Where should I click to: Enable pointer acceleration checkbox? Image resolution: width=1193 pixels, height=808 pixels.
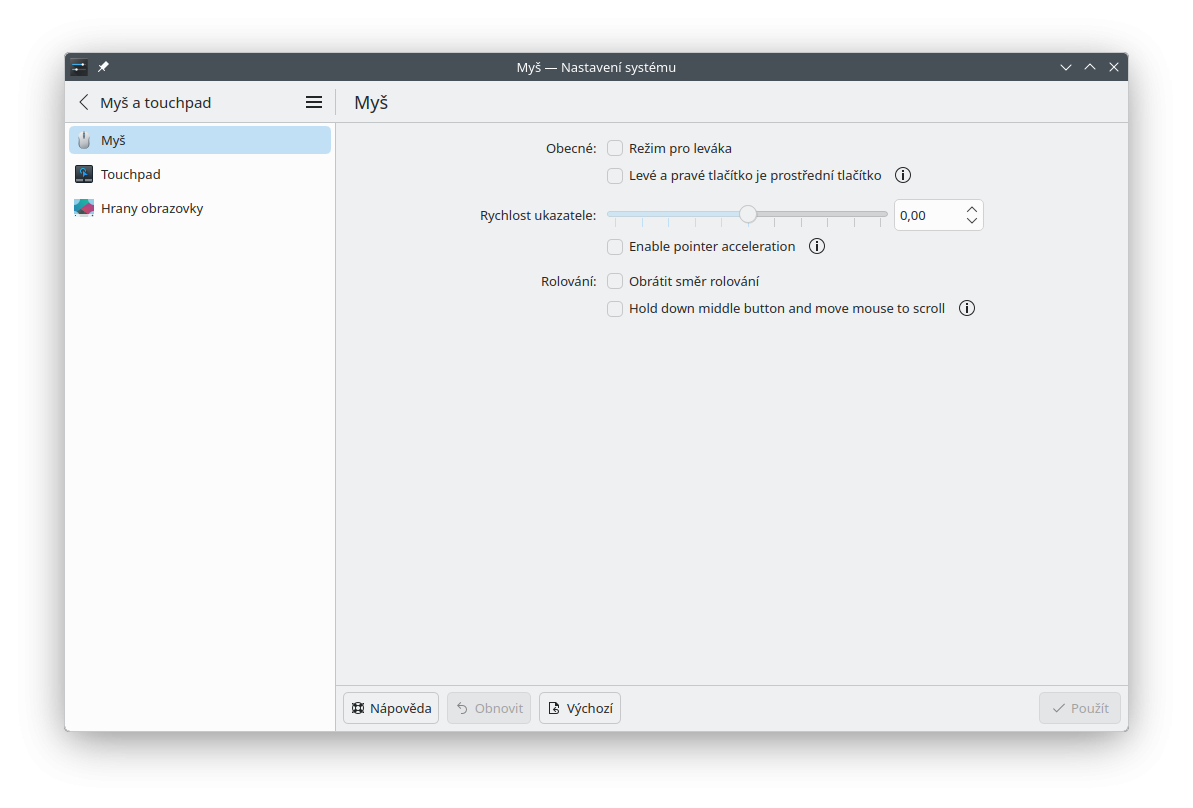tap(615, 247)
